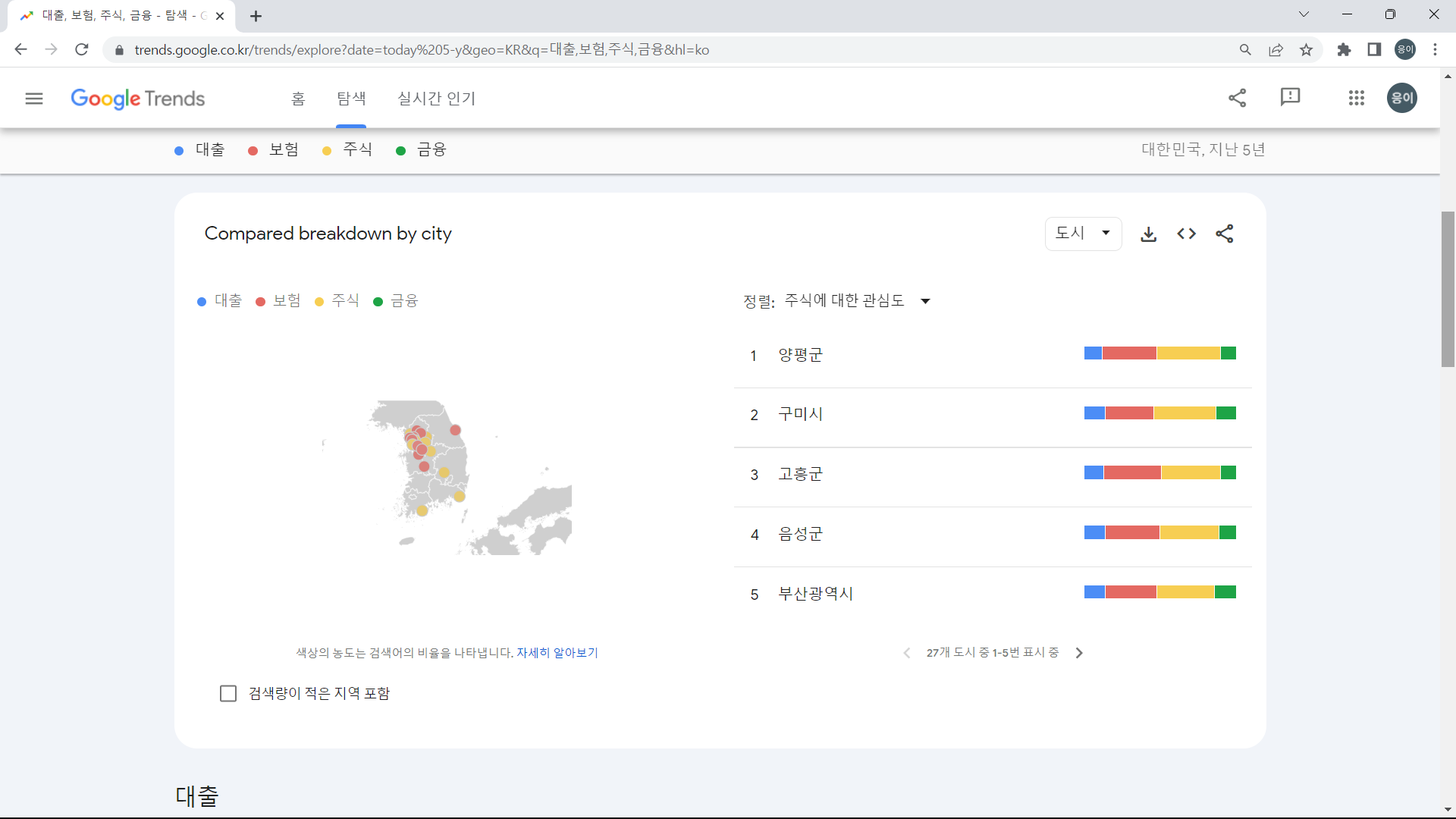The height and width of the screenshot is (819, 1456).
Task: Toggle the 보험 legend item
Action: (278, 300)
